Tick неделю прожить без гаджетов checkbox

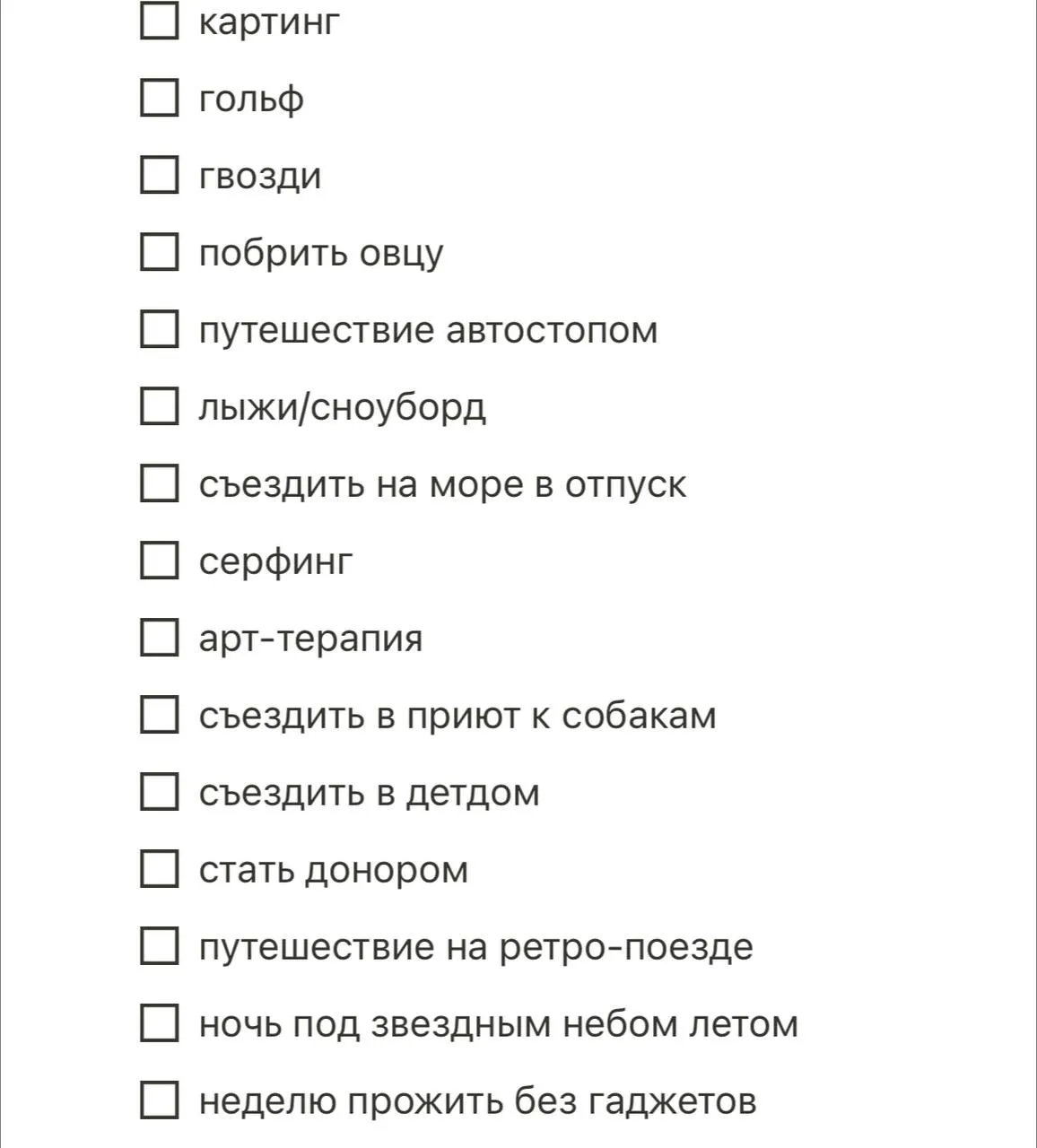point(160,1100)
